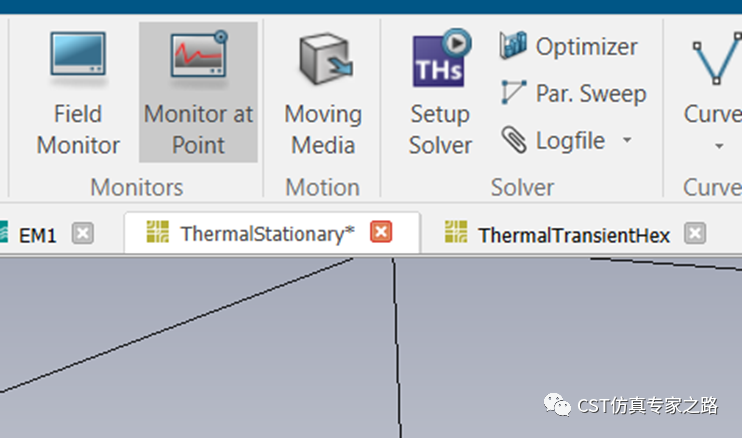Switch to the EM1 tab
The height and width of the screenshot is (438, 742).
(37, 235)
